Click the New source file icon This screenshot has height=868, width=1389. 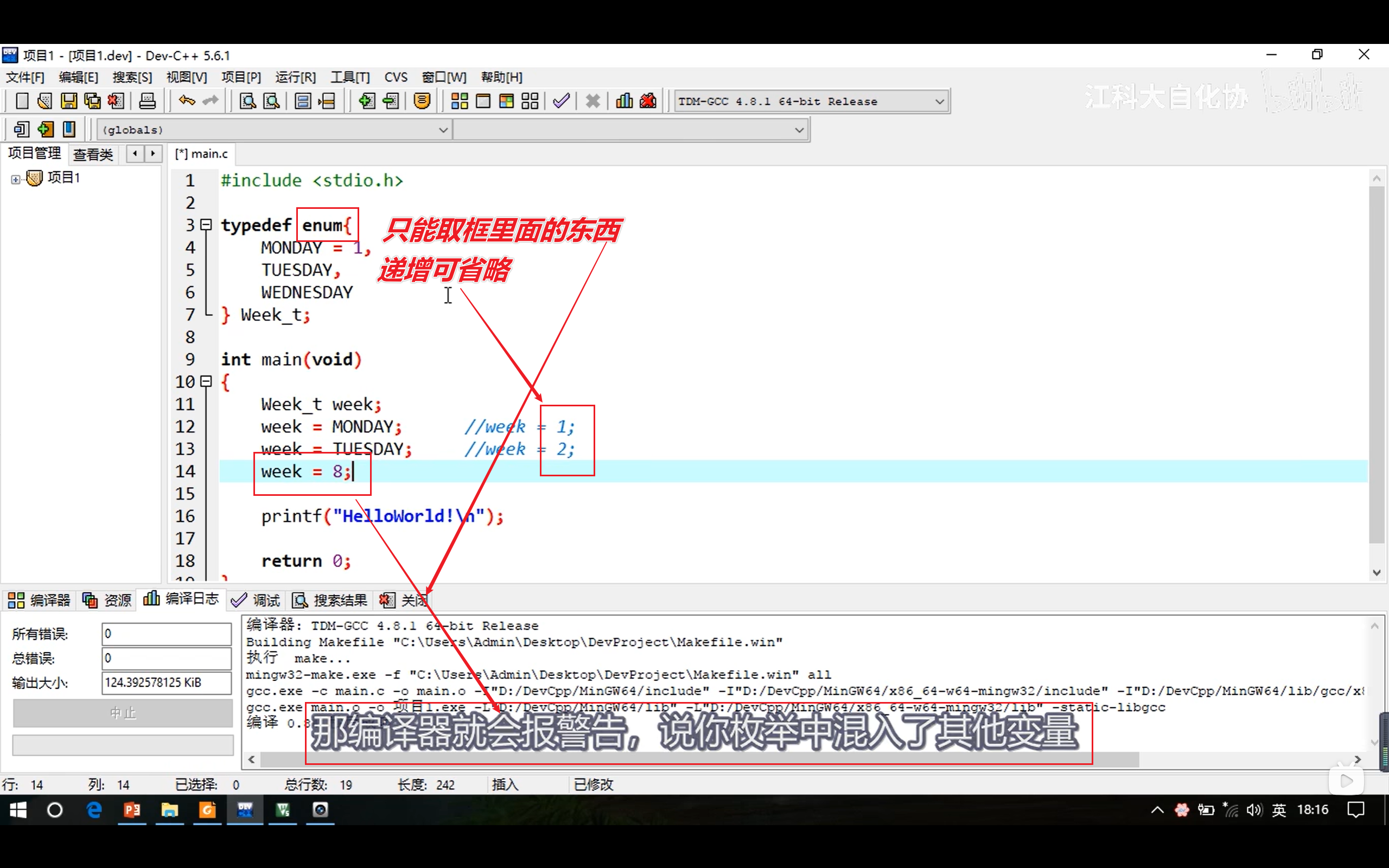(x=22, y=101)
